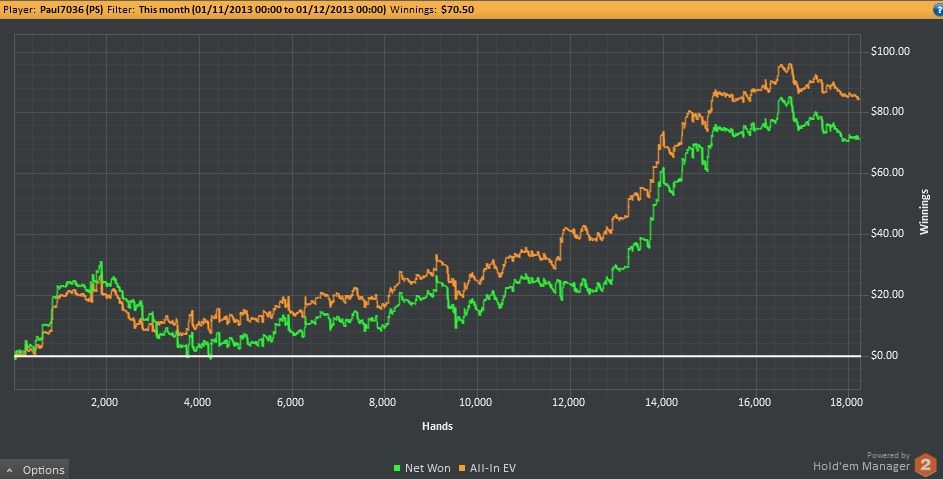Click the $100.00 axis value

[x=890, y=51]
